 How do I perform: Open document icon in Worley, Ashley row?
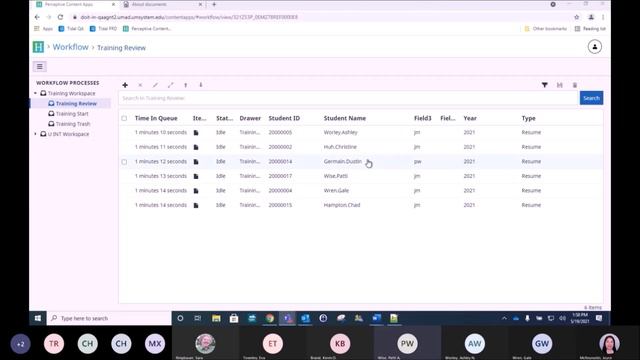[x=196, y=133]
